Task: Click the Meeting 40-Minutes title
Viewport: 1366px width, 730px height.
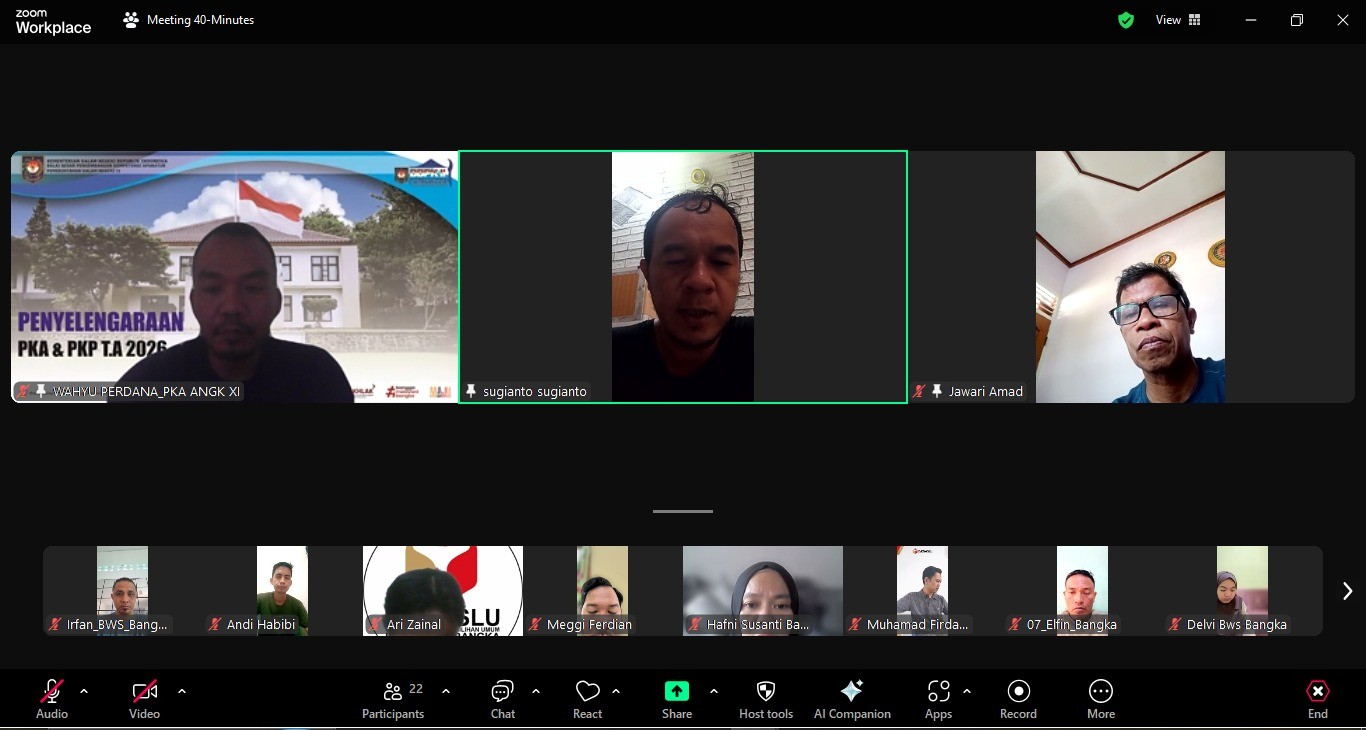Action: pos(200,20)
